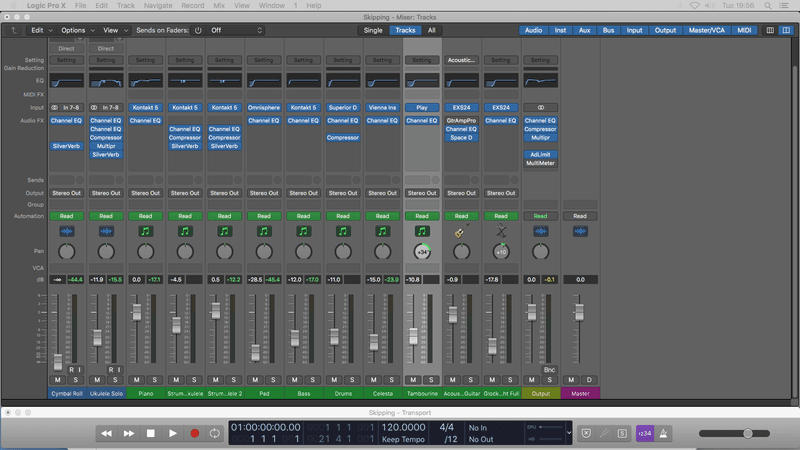Toggle input monitoring on Cymbal Roll

click(x=79, y=369)
